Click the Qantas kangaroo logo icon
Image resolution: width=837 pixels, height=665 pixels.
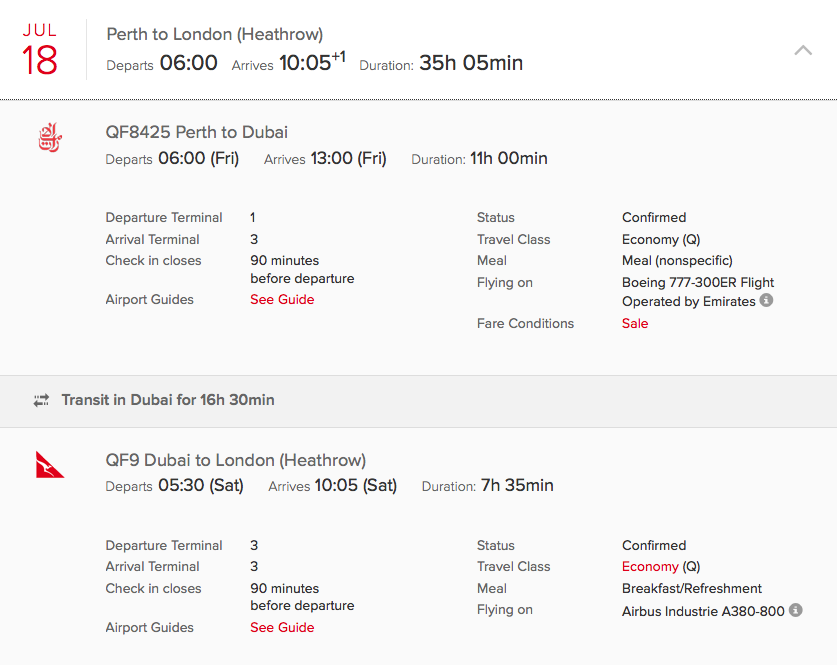tap(50, 464)
